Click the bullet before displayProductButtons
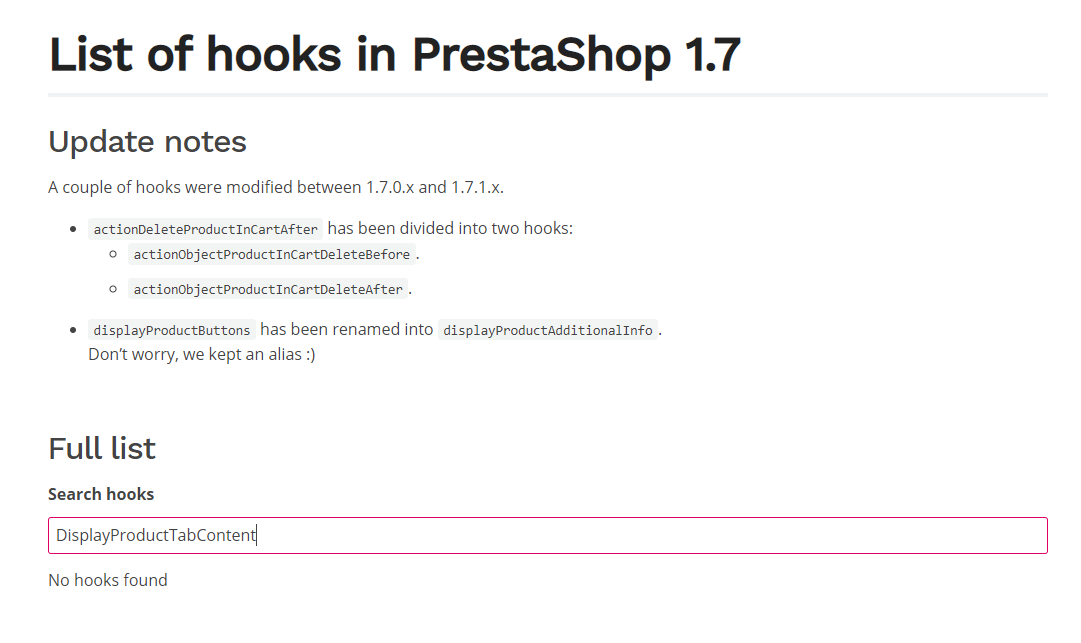 pos(74,330)
